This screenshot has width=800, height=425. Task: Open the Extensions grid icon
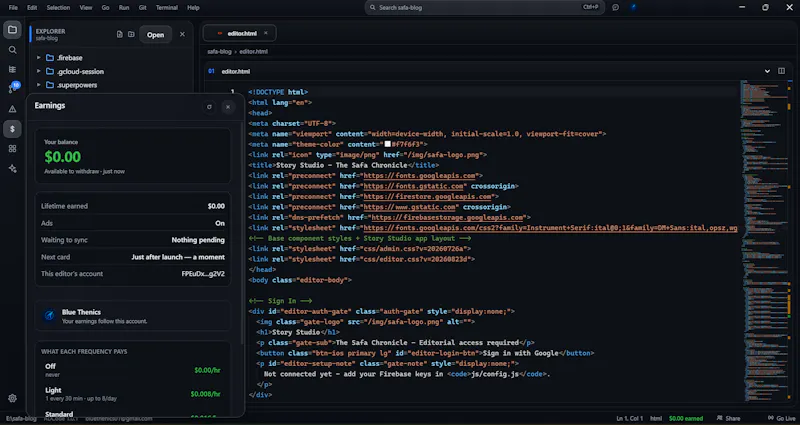click(x=12, y=148)
